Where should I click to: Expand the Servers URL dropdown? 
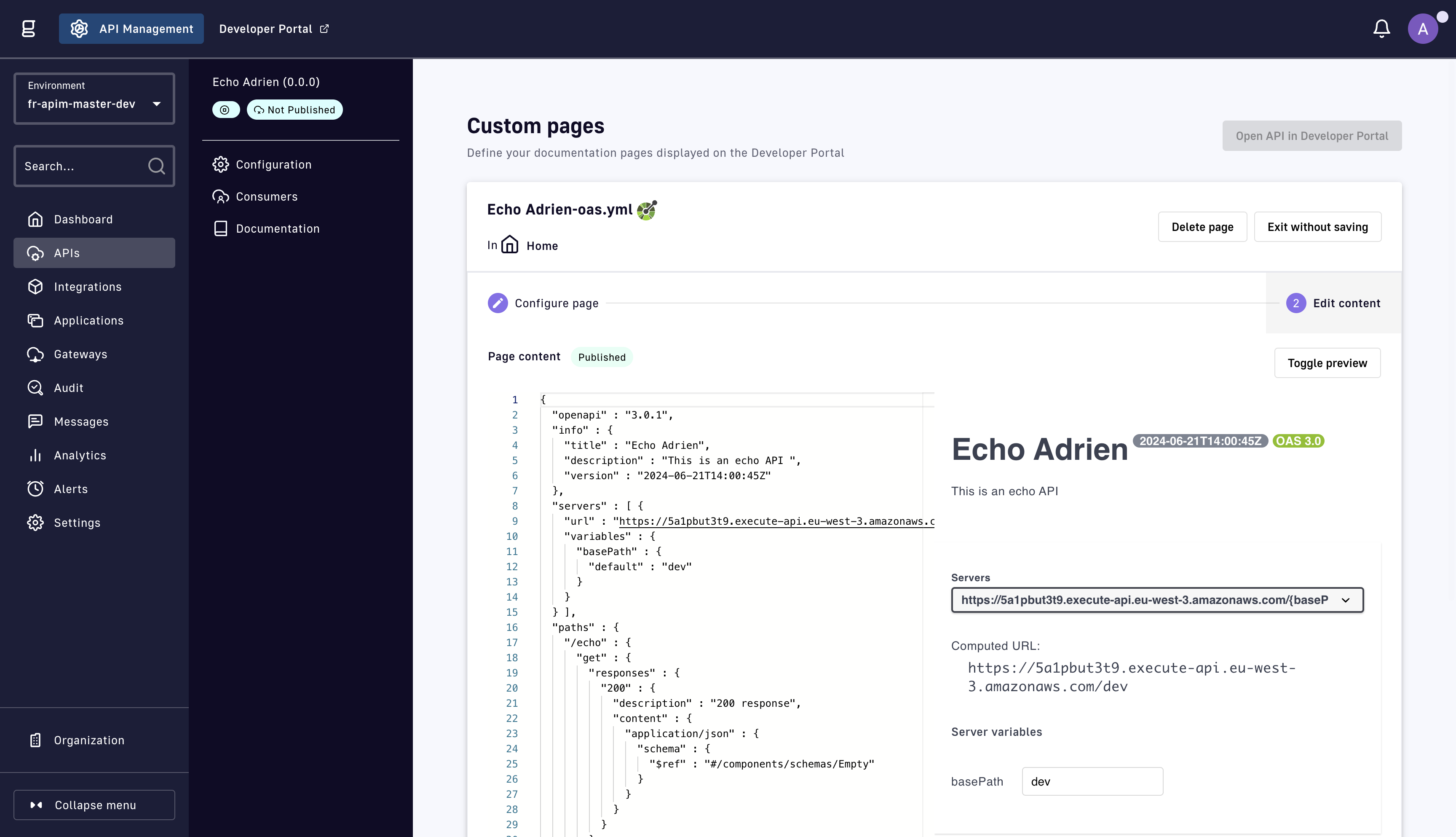[x=1157, y=600]
